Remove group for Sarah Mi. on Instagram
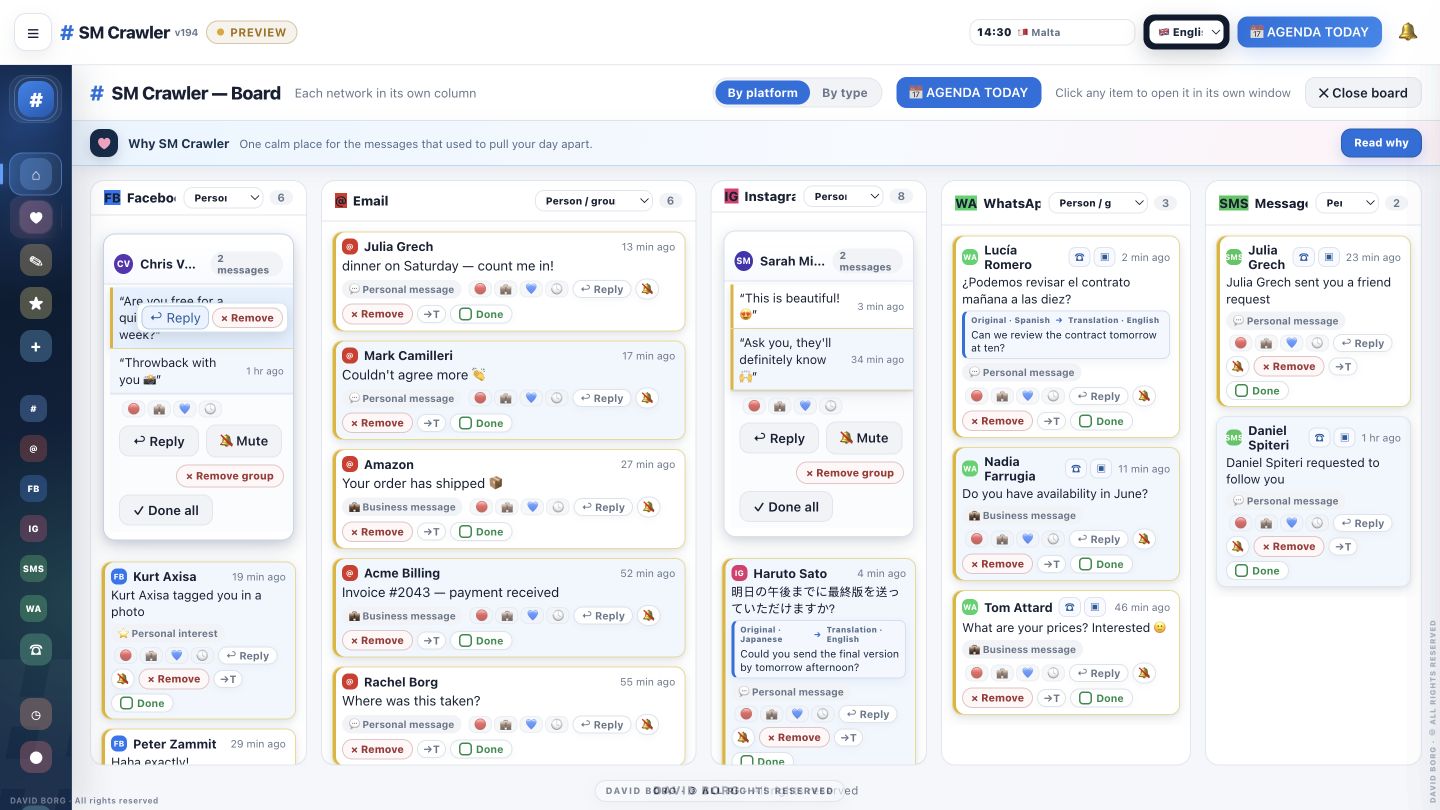Viewport: 1440px width, 810px height. 850,473
